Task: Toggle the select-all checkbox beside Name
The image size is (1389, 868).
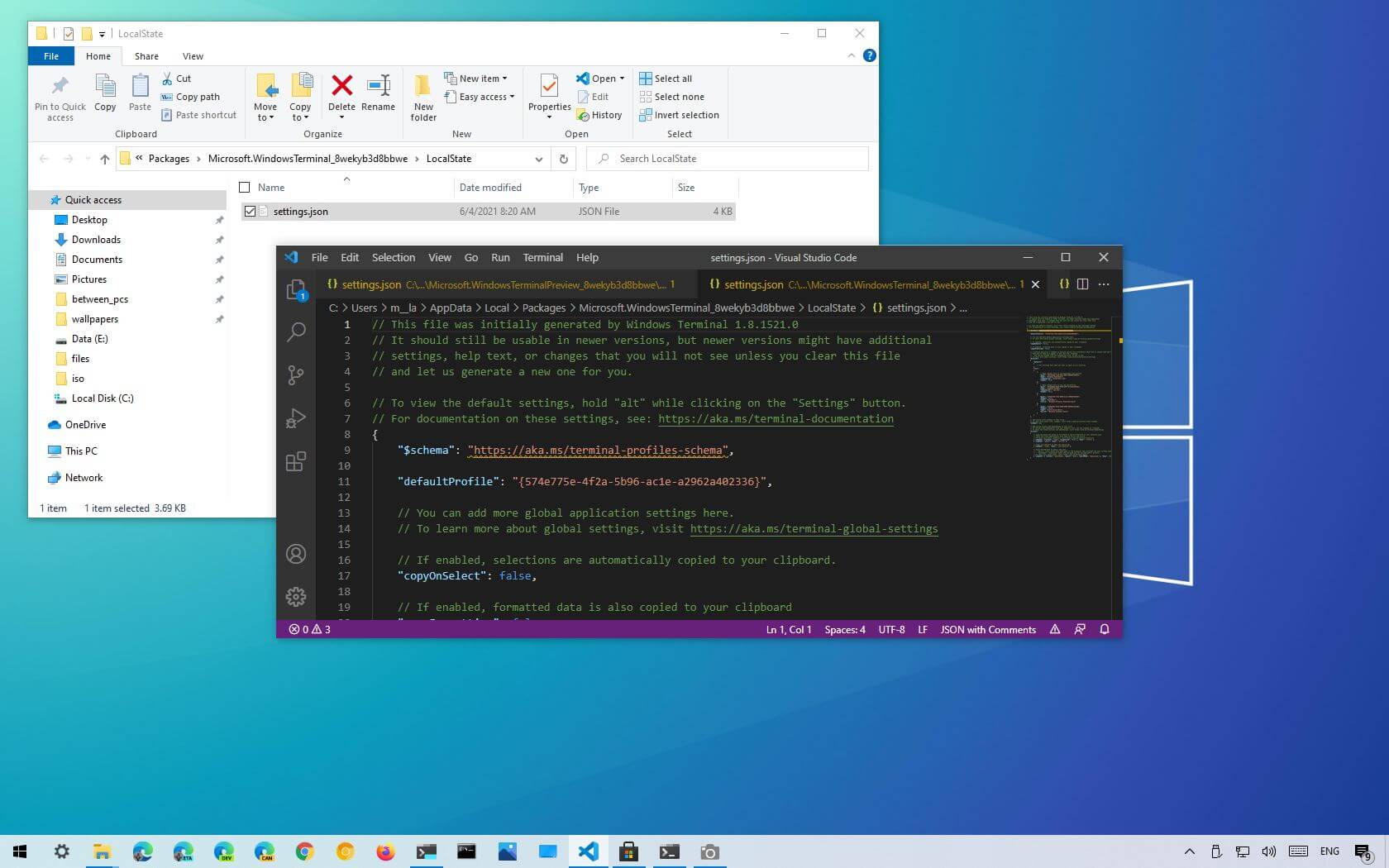Action: pyautogui.click(x=245, y=188)
